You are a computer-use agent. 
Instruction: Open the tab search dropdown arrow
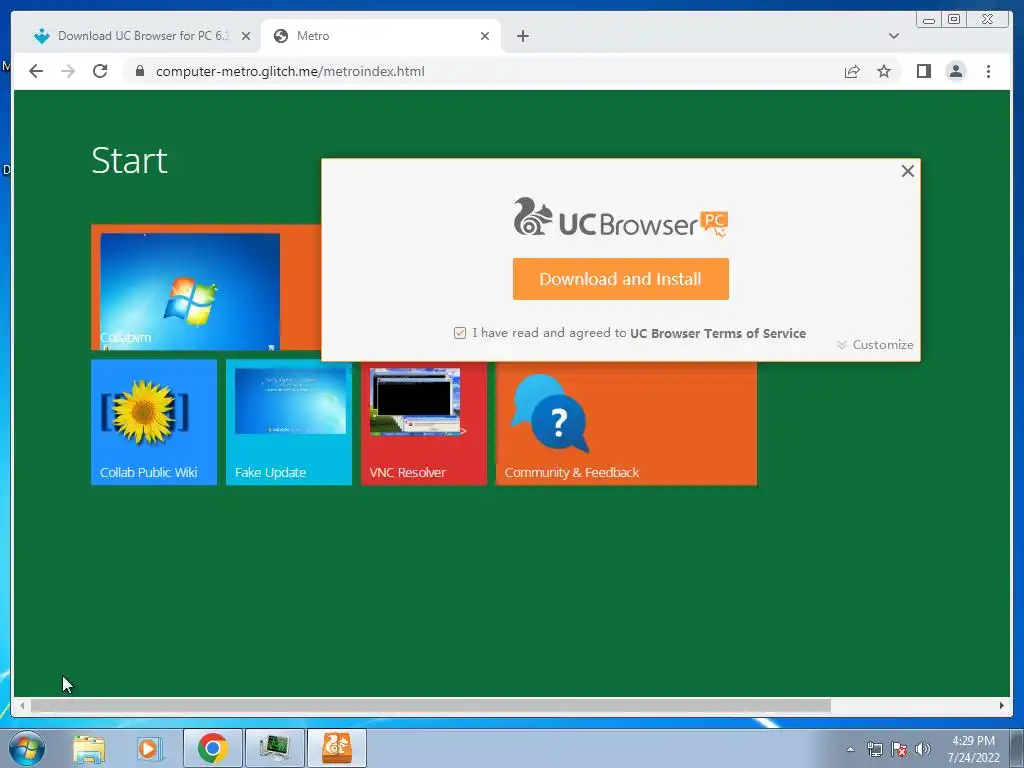coord(893,36)
